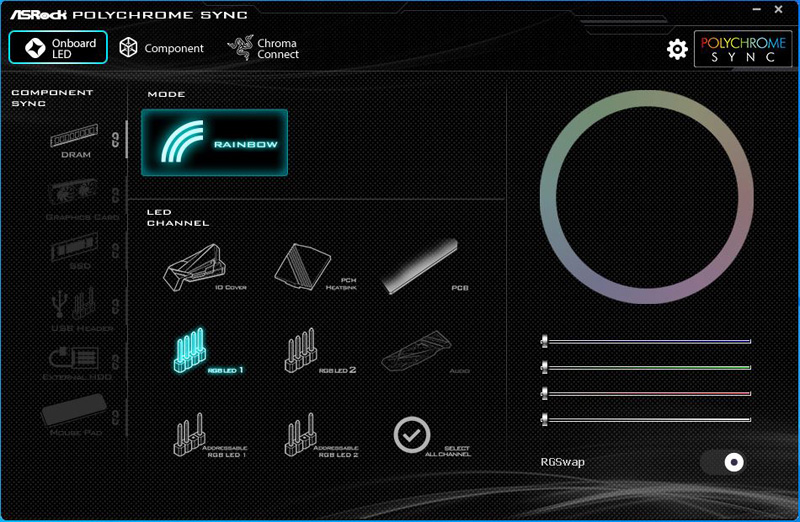
Task: Select the Addressable RGB LED 2 channel
Action: pos(321,435)
